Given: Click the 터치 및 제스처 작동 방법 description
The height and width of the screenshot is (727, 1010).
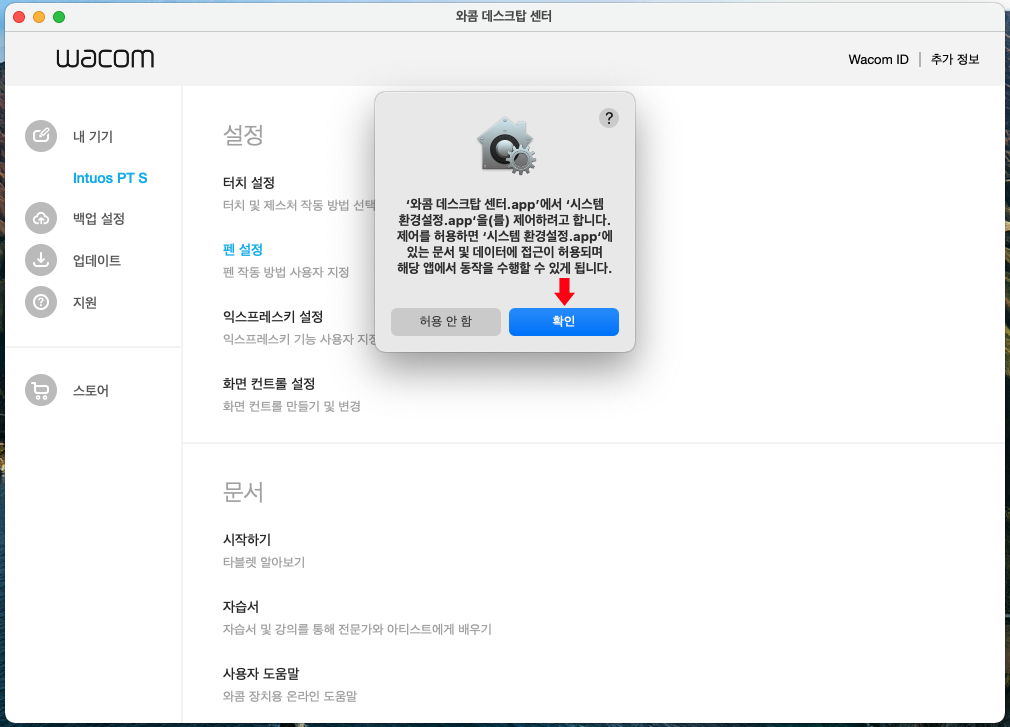Looking at the screenshot, I should pos(298,205).
